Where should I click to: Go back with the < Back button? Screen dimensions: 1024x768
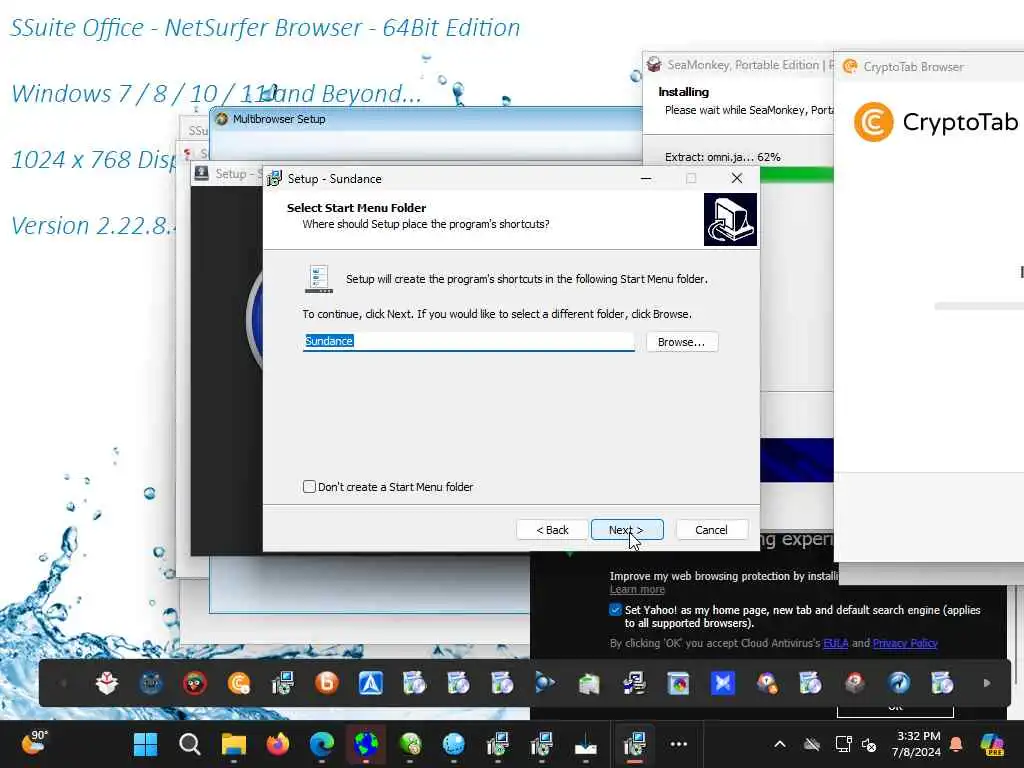click(x=552, y=530)
